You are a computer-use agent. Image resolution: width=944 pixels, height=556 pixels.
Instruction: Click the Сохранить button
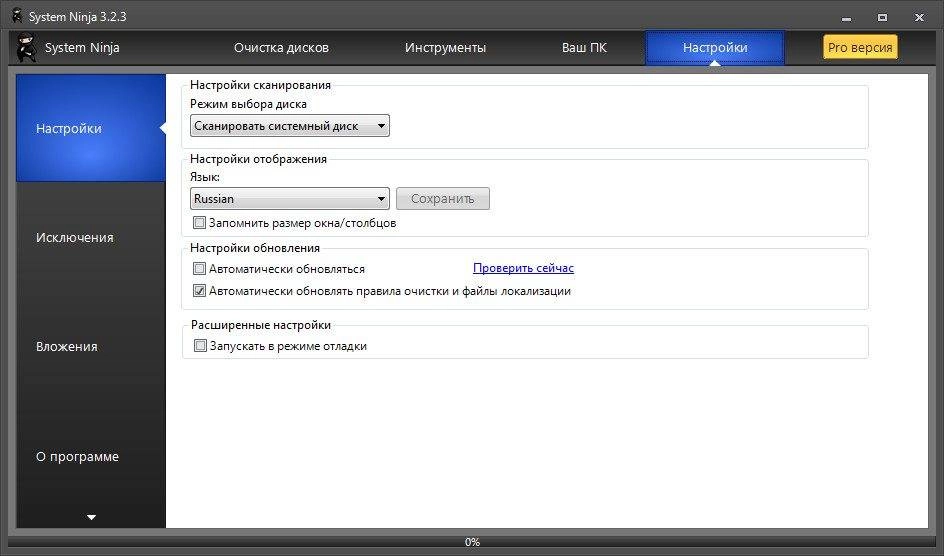tap(442, 199)
